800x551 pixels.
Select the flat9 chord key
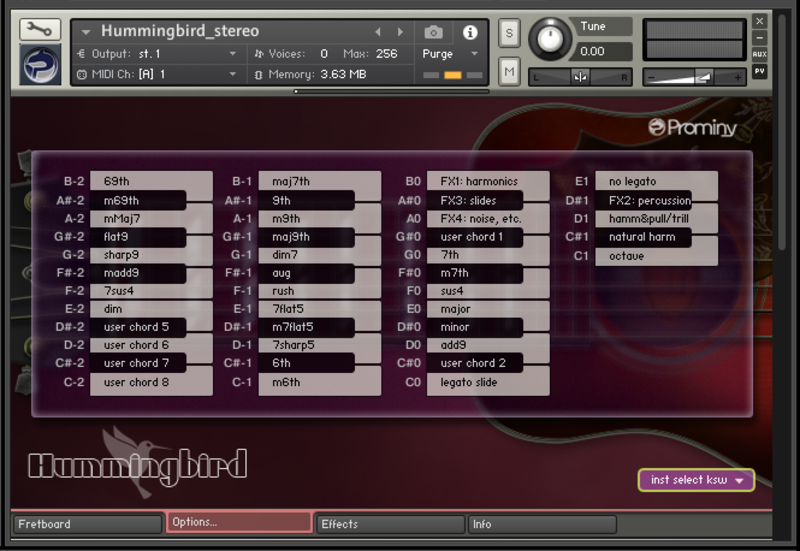coord(138,237)
